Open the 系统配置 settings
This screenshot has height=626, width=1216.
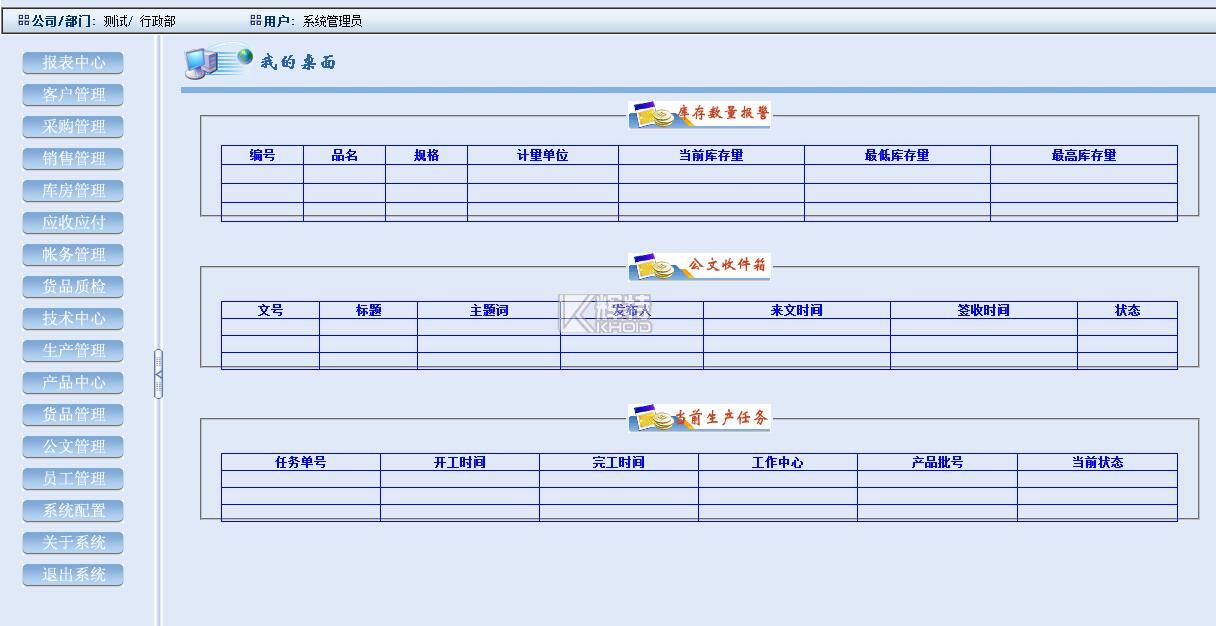73,511
